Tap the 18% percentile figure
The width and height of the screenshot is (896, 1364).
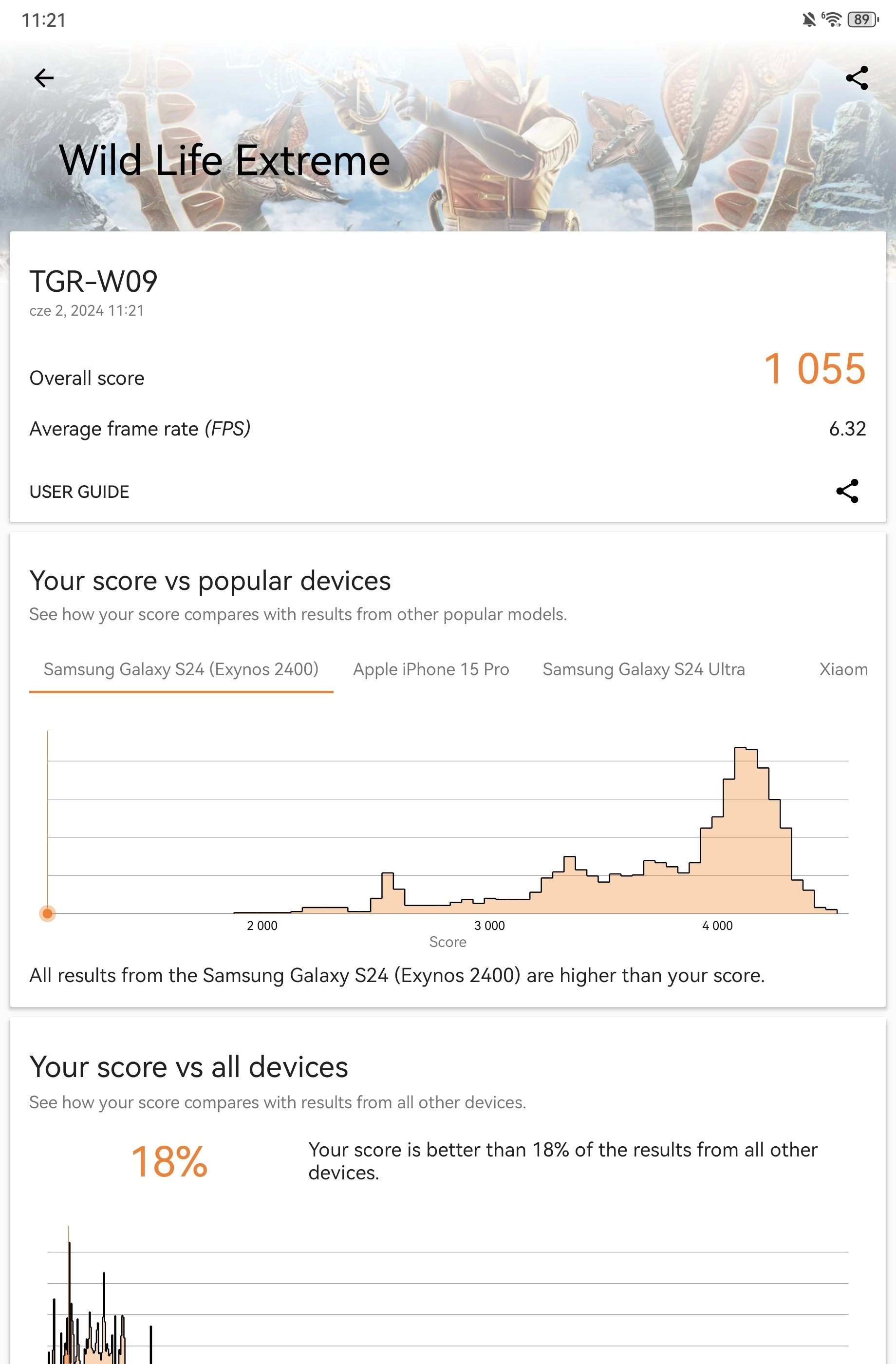coord(169,1162)
